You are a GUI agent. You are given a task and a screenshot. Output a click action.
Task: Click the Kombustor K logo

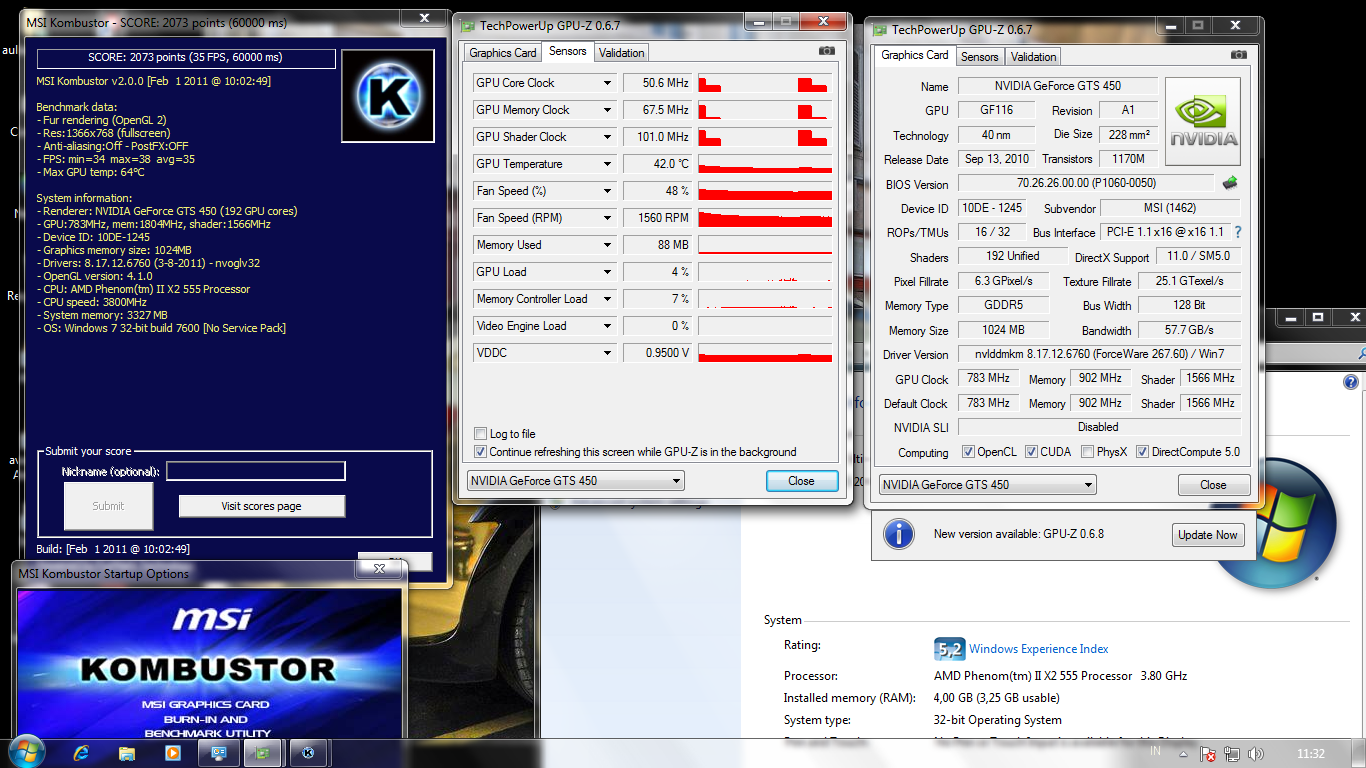coord(388,96)
